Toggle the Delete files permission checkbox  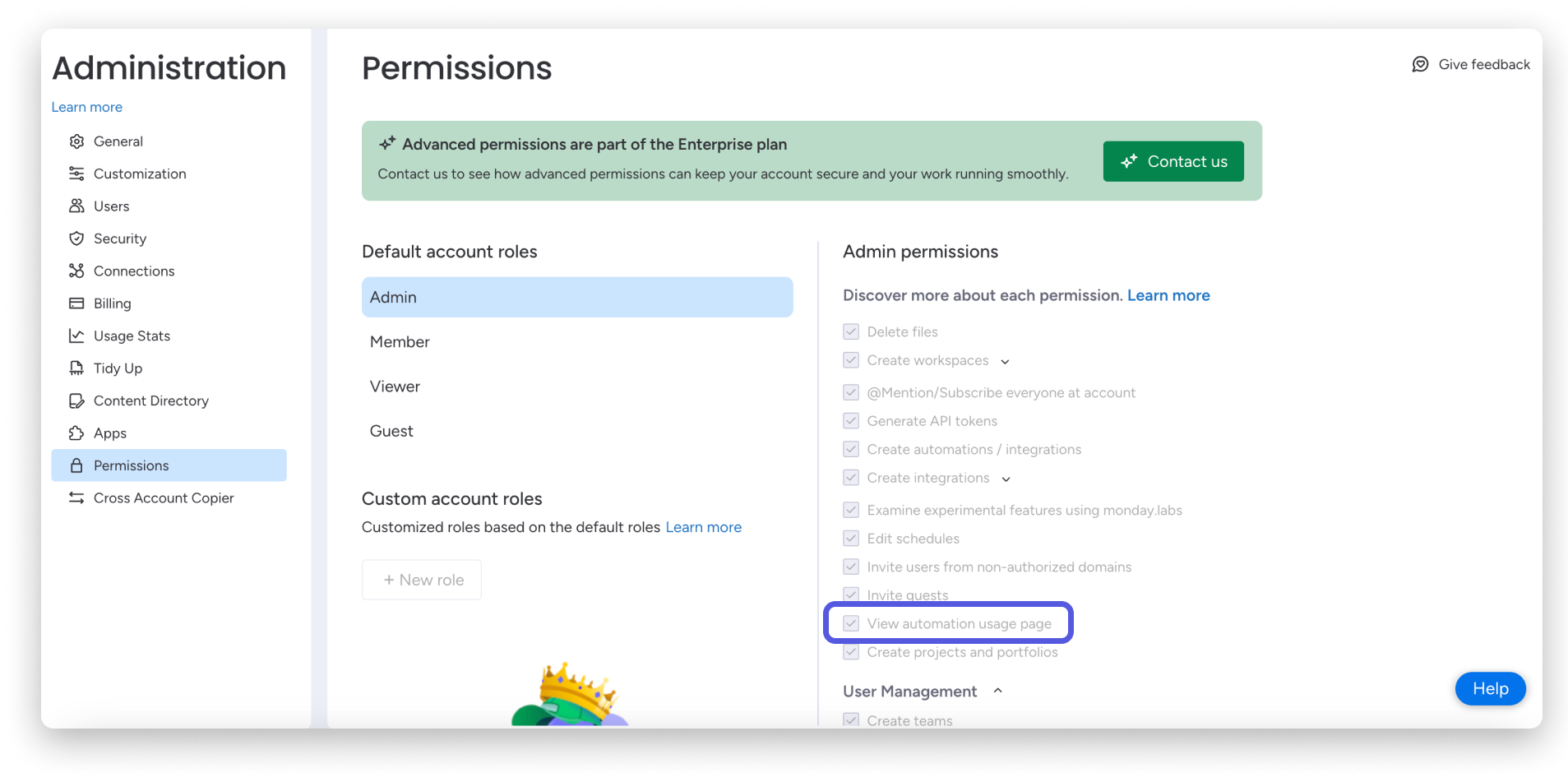[x=851, y=331]
